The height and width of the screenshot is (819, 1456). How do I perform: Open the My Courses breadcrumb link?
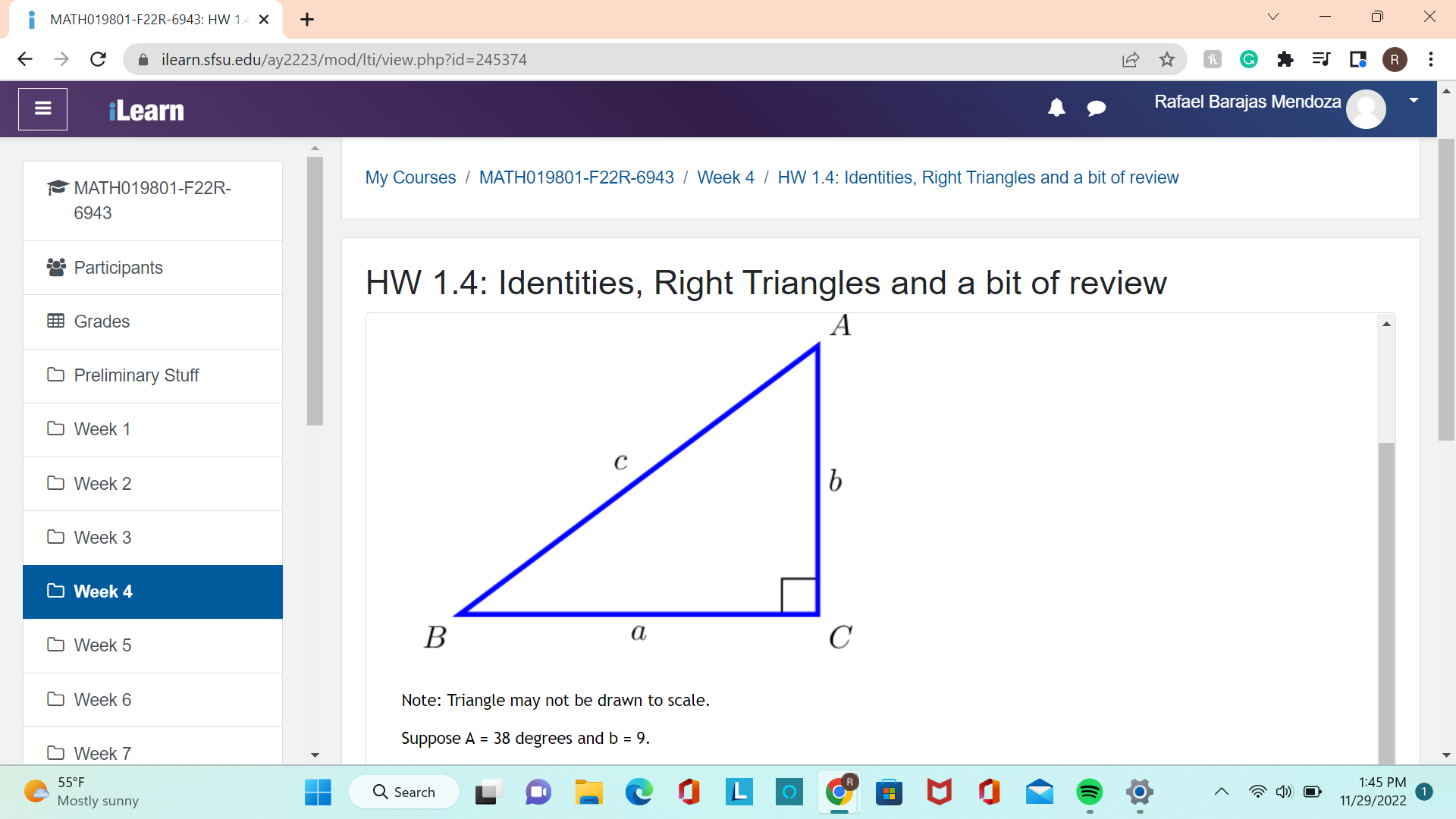point(409,177)
